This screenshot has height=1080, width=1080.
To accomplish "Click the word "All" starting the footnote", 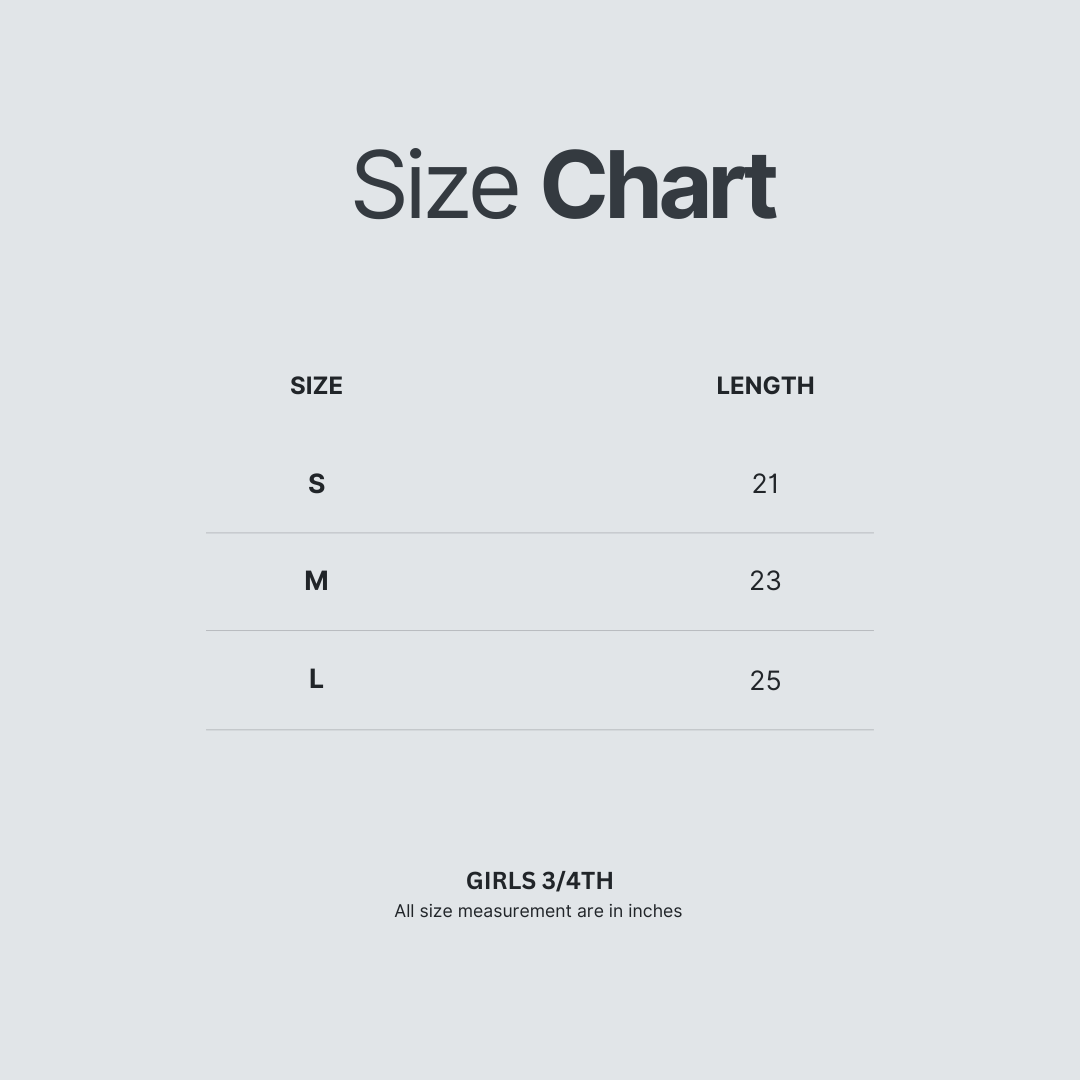I will (404, 911).
